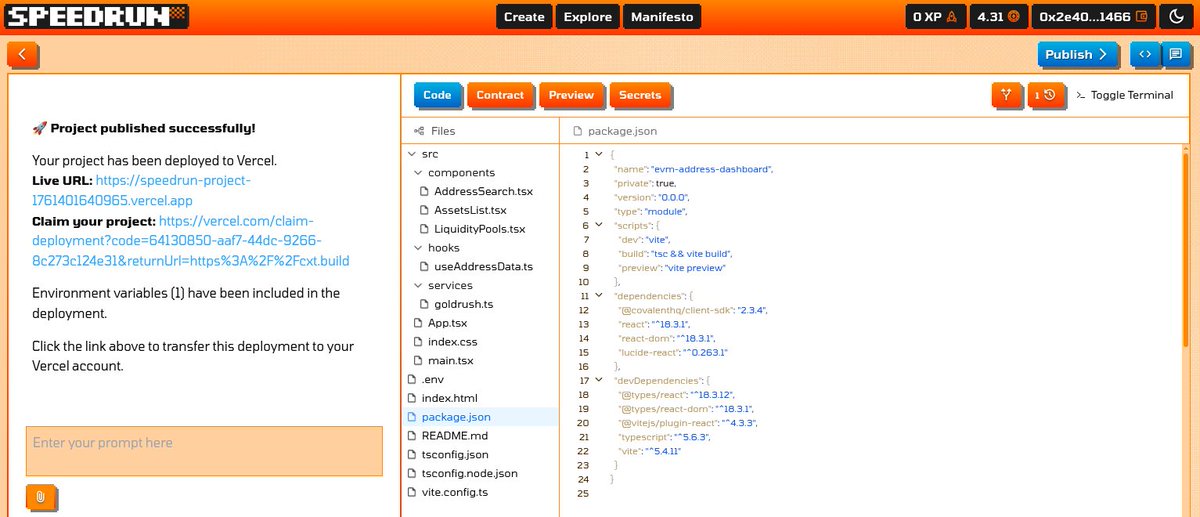Click the file icon beside AssetsList.tsx
The image size is (1200, 517).
(x=426, y=210)
